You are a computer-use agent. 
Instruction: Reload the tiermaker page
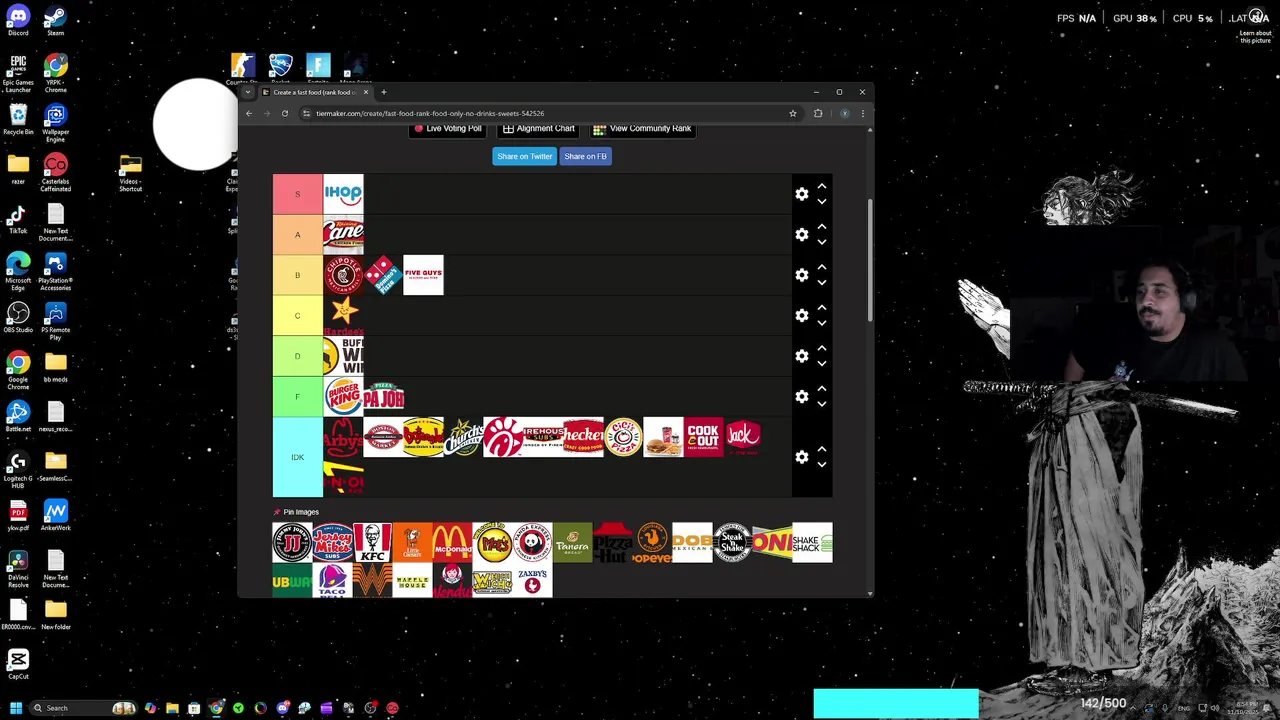point(285,113)
